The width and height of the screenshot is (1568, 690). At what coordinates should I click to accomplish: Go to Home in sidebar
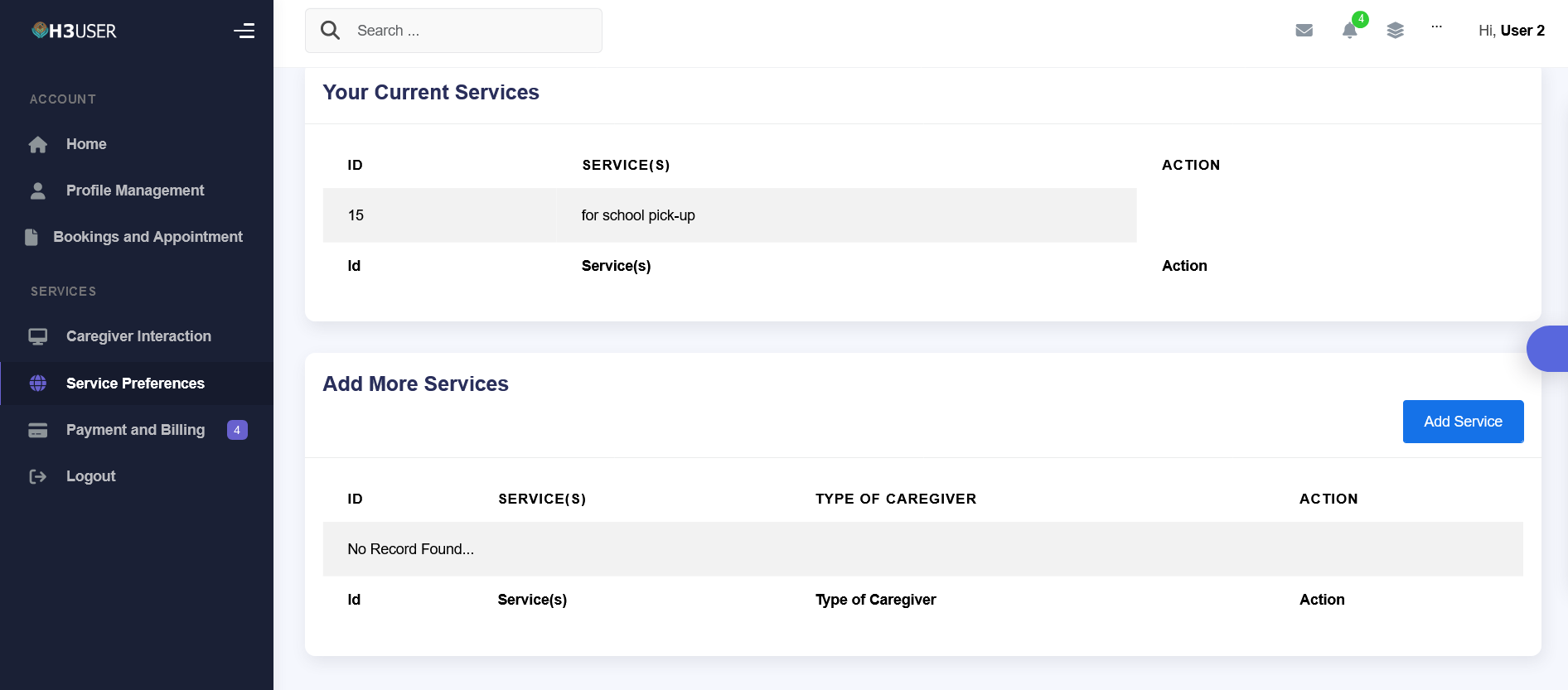tap(86, 144)
